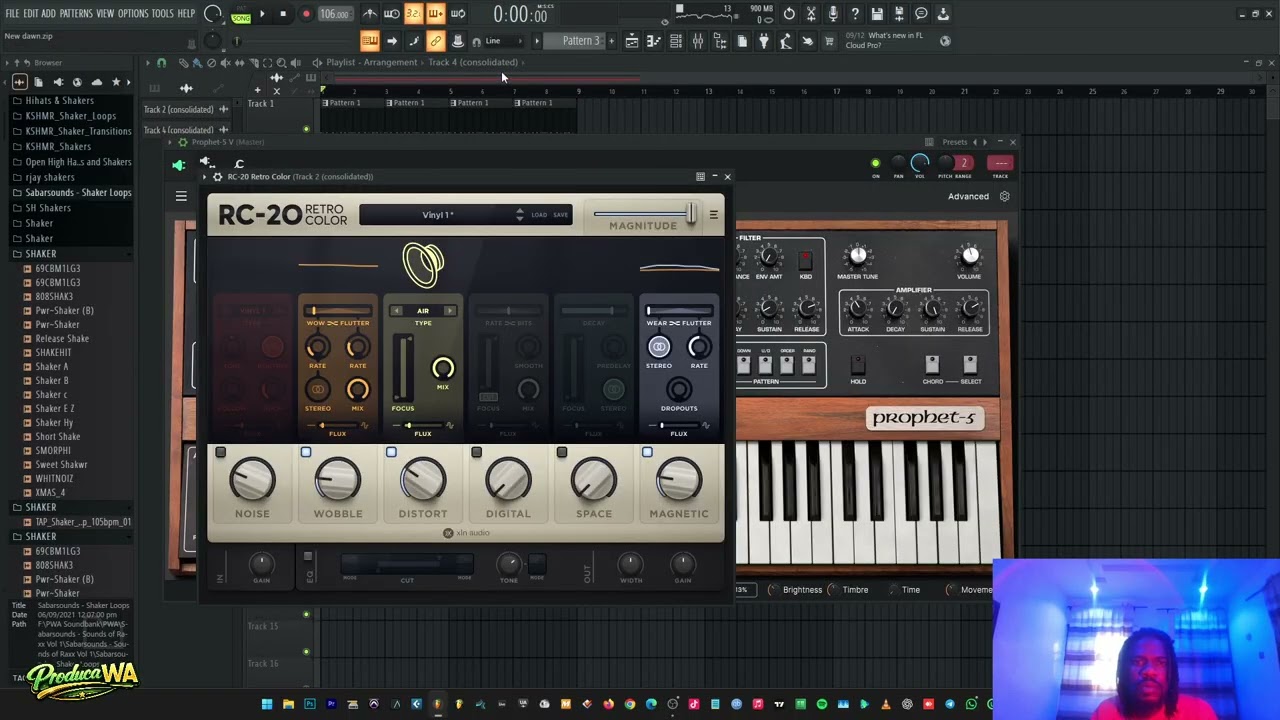The image size is (1280, 720).
Task: Toggle the Wobble STEREO button
Action: pyautogui.click(x=317, y=390)
